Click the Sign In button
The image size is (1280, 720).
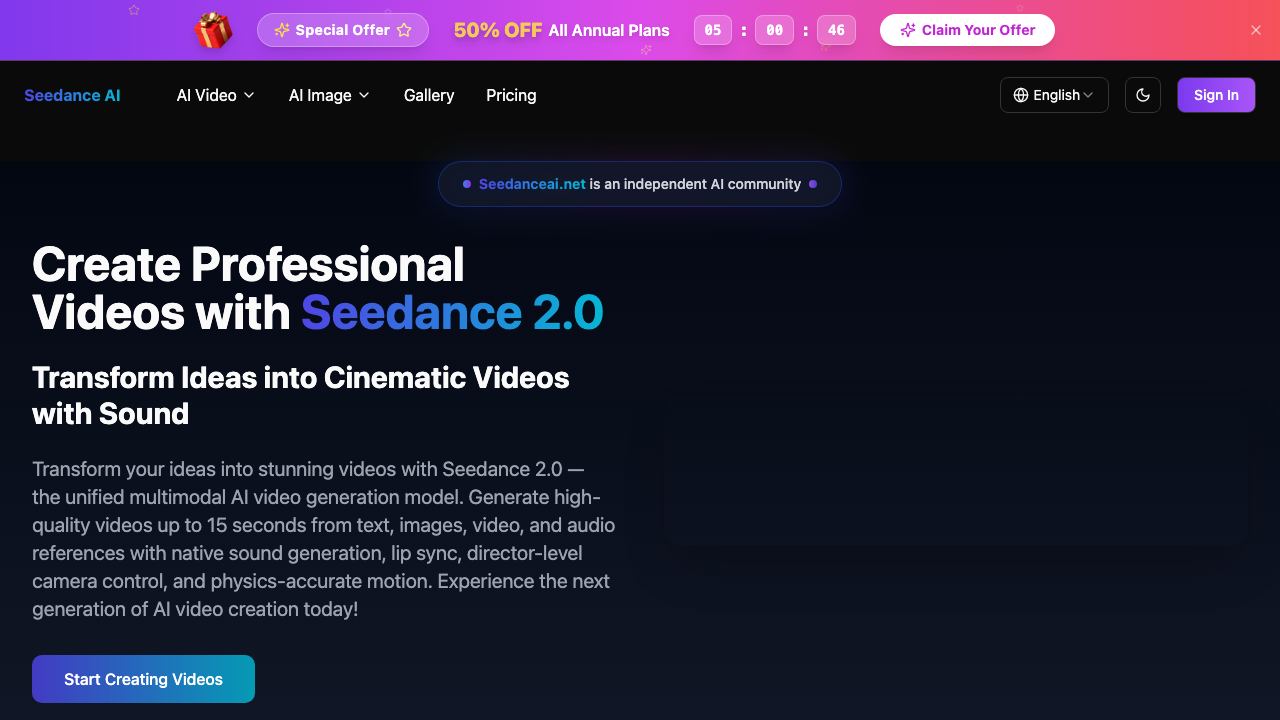click(1216, 95)
